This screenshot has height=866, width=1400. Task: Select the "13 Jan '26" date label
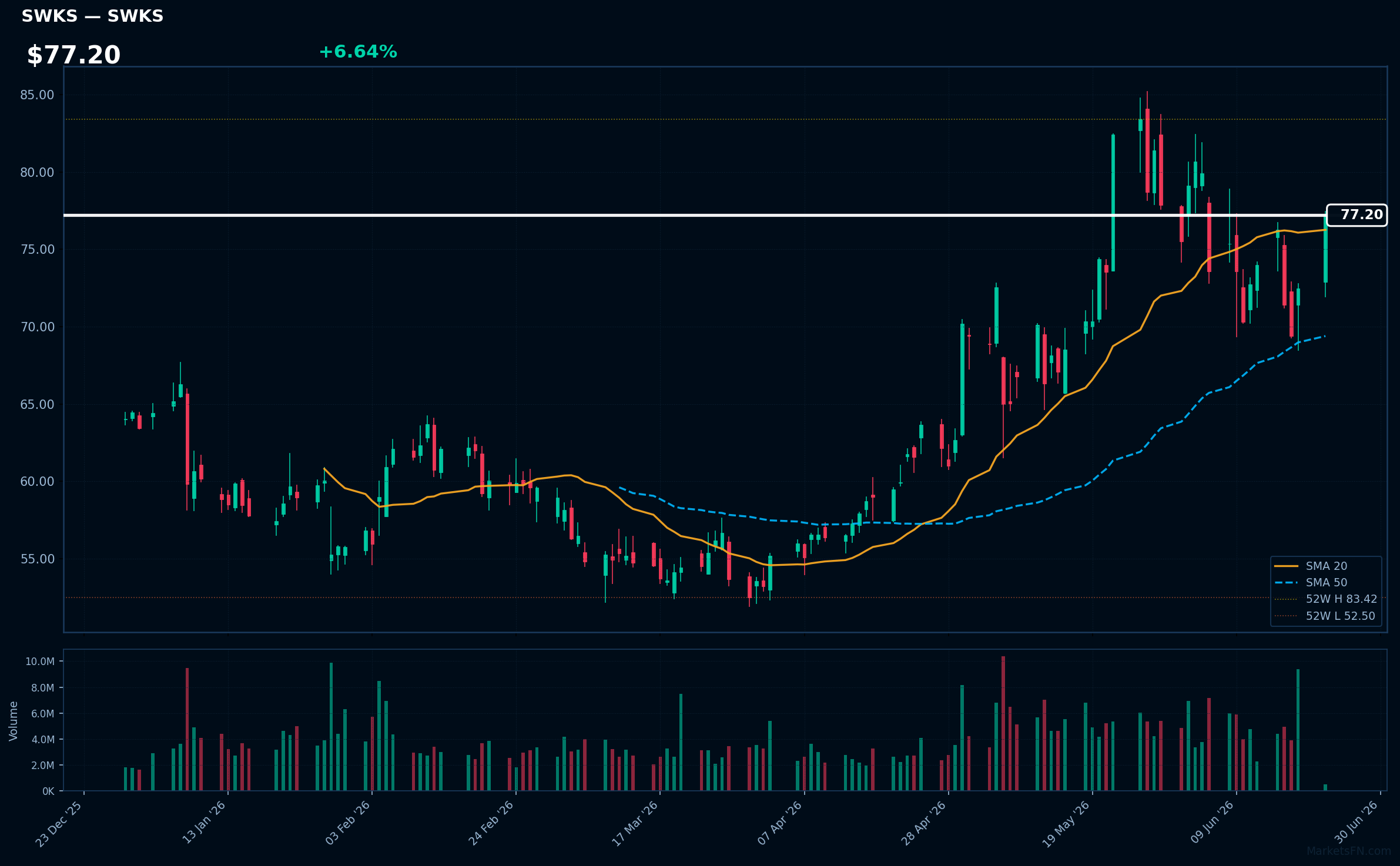(x=203, y=823)
